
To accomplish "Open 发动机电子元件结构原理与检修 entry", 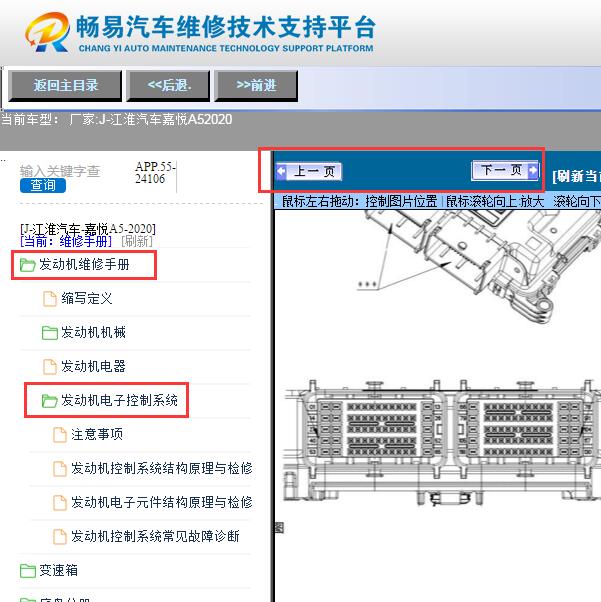I will [162, 502].
